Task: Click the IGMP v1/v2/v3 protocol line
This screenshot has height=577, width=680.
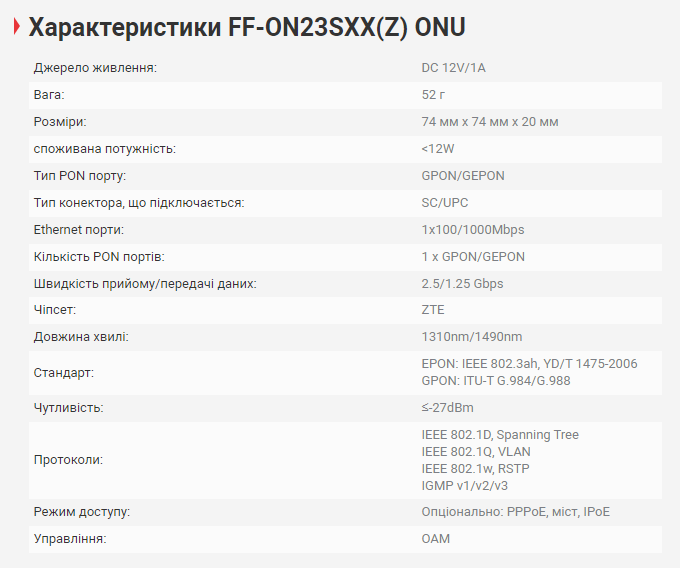Action: click(465, 486)
